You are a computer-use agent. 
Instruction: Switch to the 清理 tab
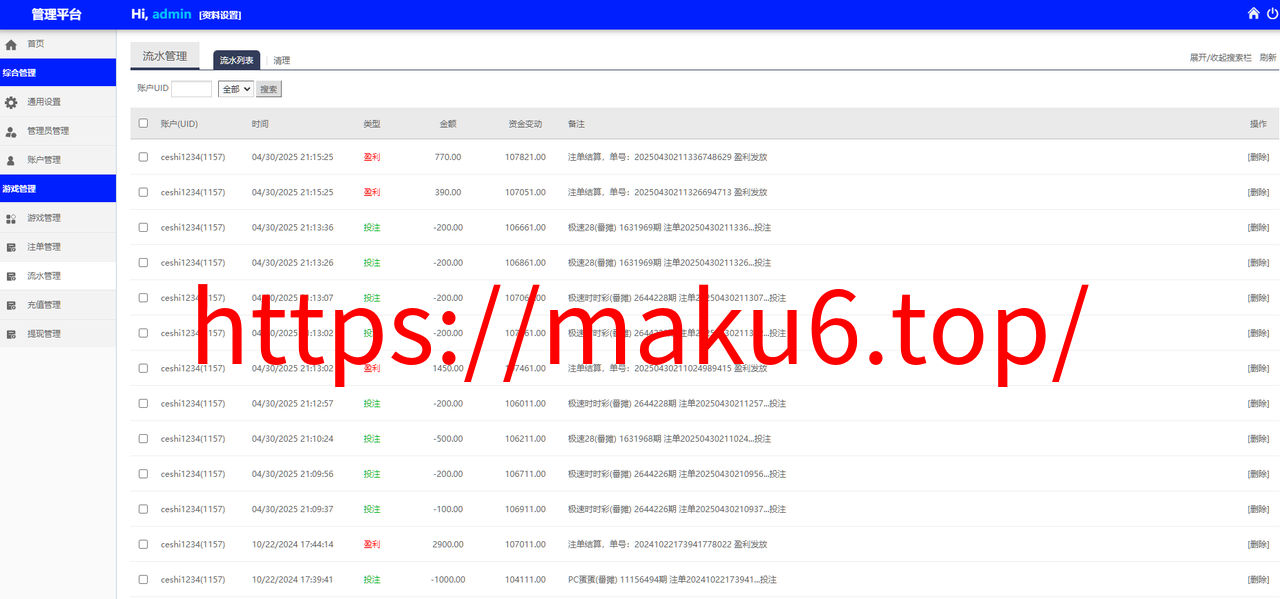pos(282,60)
